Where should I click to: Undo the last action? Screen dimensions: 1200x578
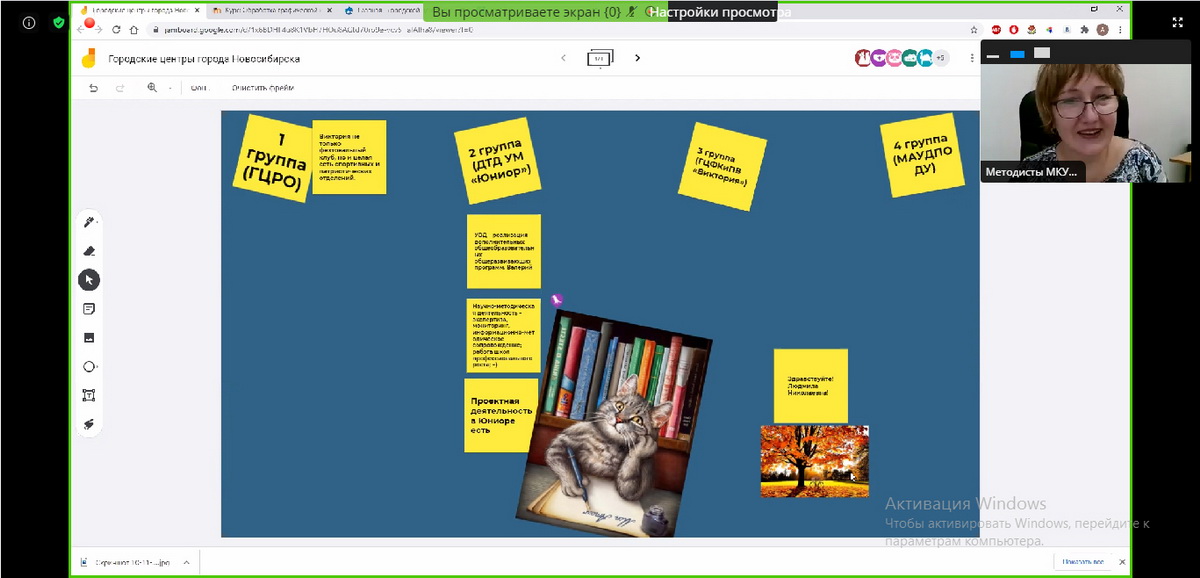tap(93, 88)
